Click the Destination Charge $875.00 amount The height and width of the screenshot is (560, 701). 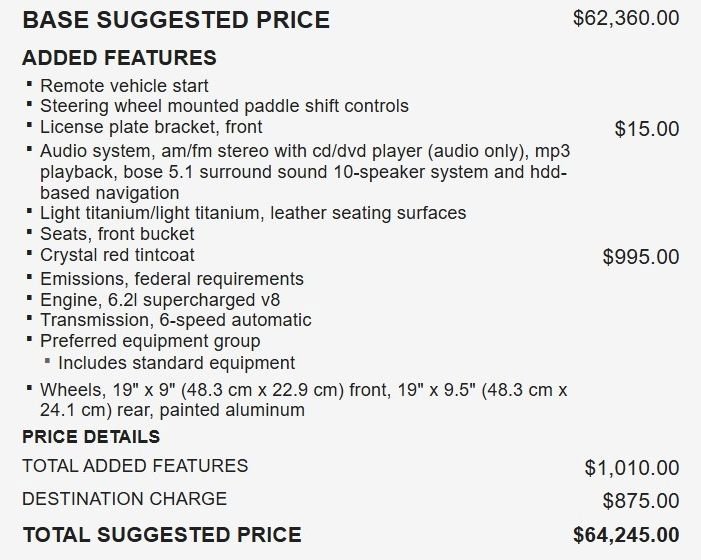(641, 501)
